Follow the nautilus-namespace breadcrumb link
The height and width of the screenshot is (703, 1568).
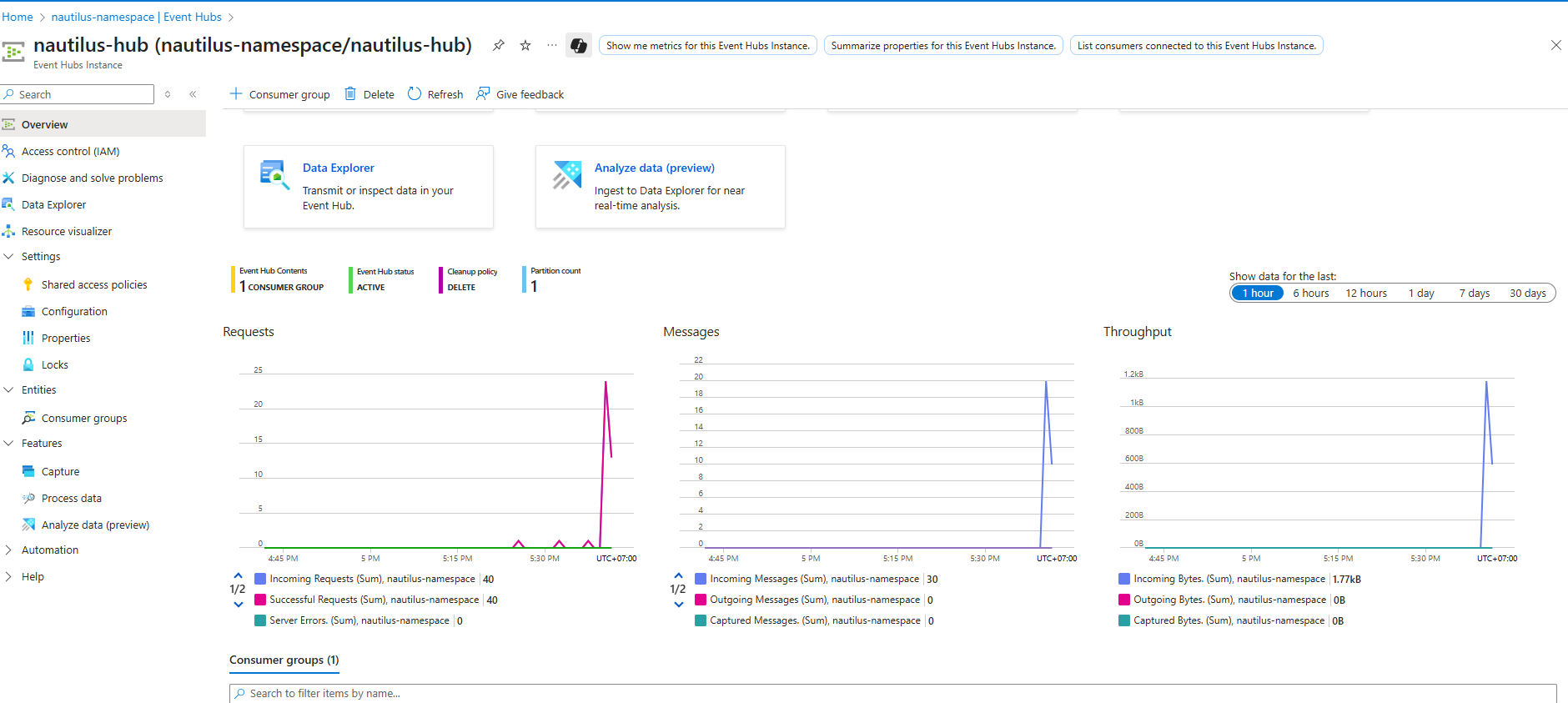tap(137, 17)
